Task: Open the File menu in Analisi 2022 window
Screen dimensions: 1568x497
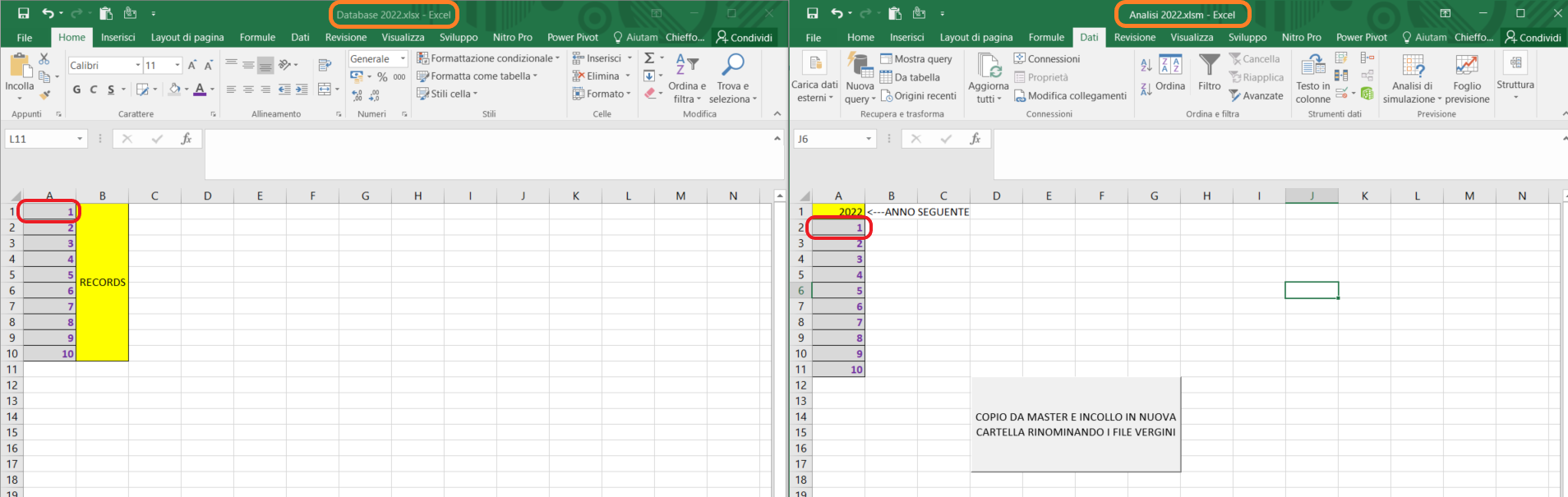Action: [814, 37]
